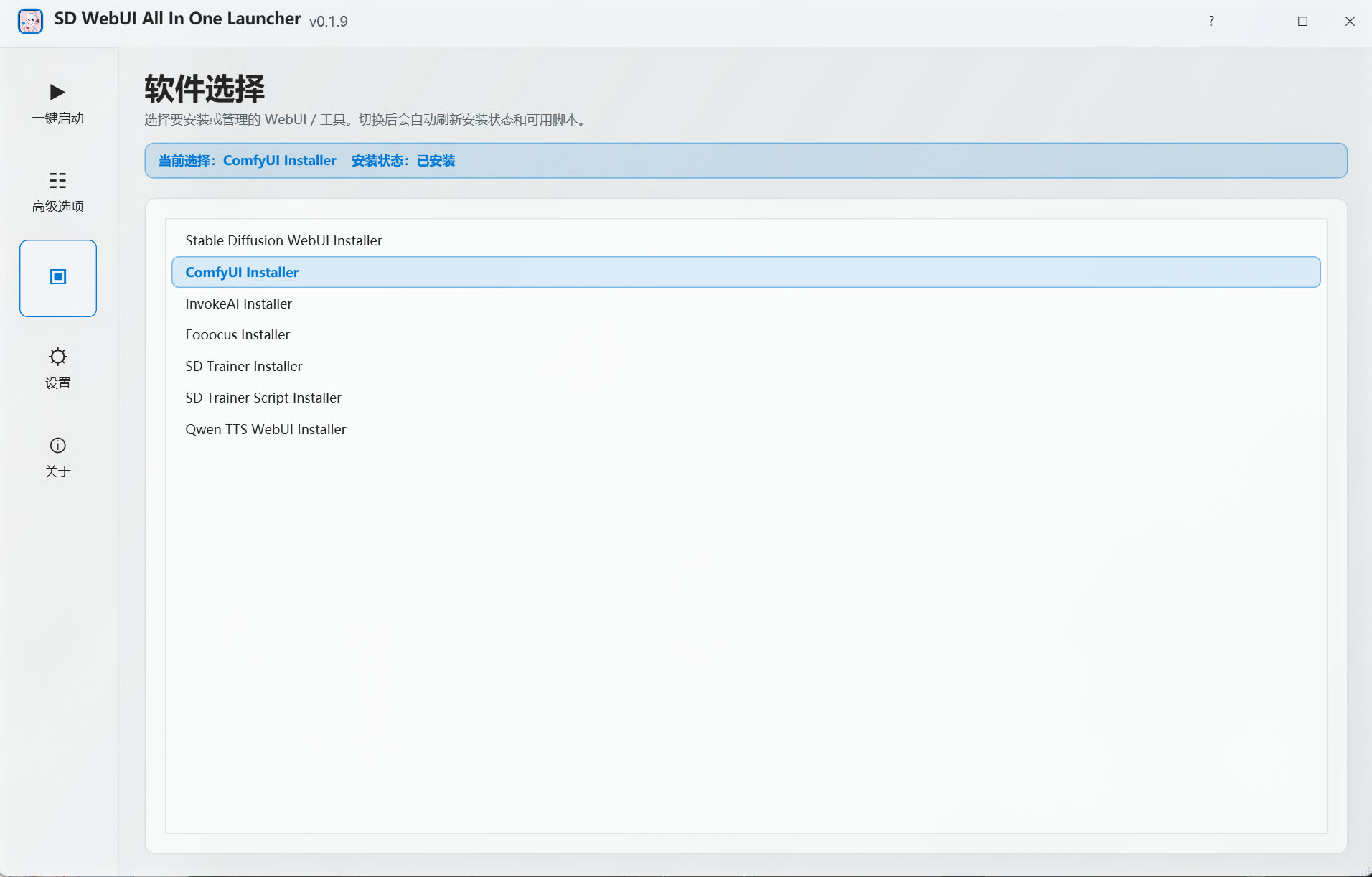The width and height of the screenshot is (1372, 877).
Task: Select ComfyUI Installer in the list
Action: pyautogui.click(x=746, y=272)
